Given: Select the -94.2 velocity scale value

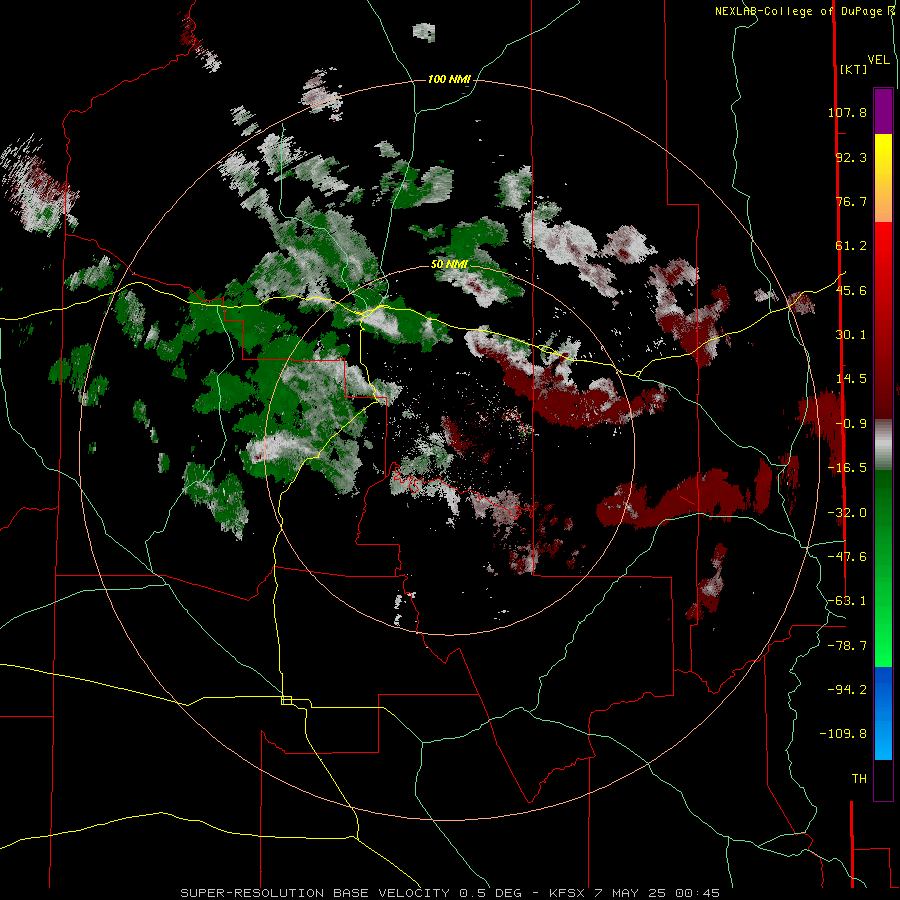Looking at the screenshot, I should coord(847,690).
